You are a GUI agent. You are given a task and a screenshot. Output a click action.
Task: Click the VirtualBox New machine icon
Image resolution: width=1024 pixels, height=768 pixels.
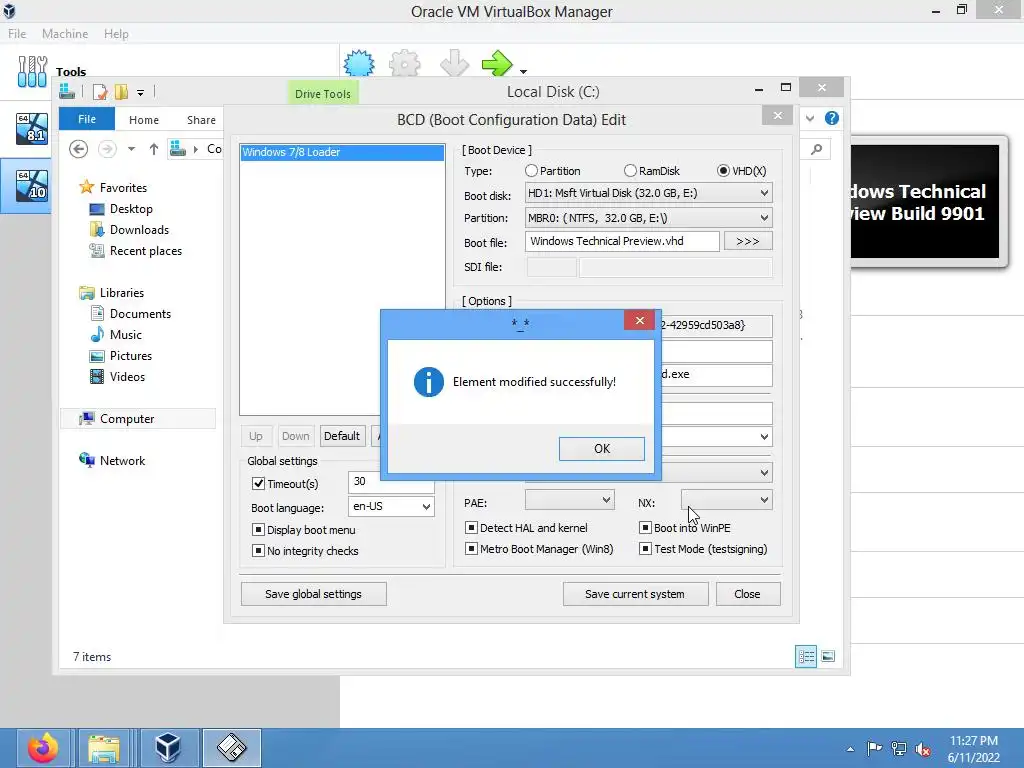359,64
